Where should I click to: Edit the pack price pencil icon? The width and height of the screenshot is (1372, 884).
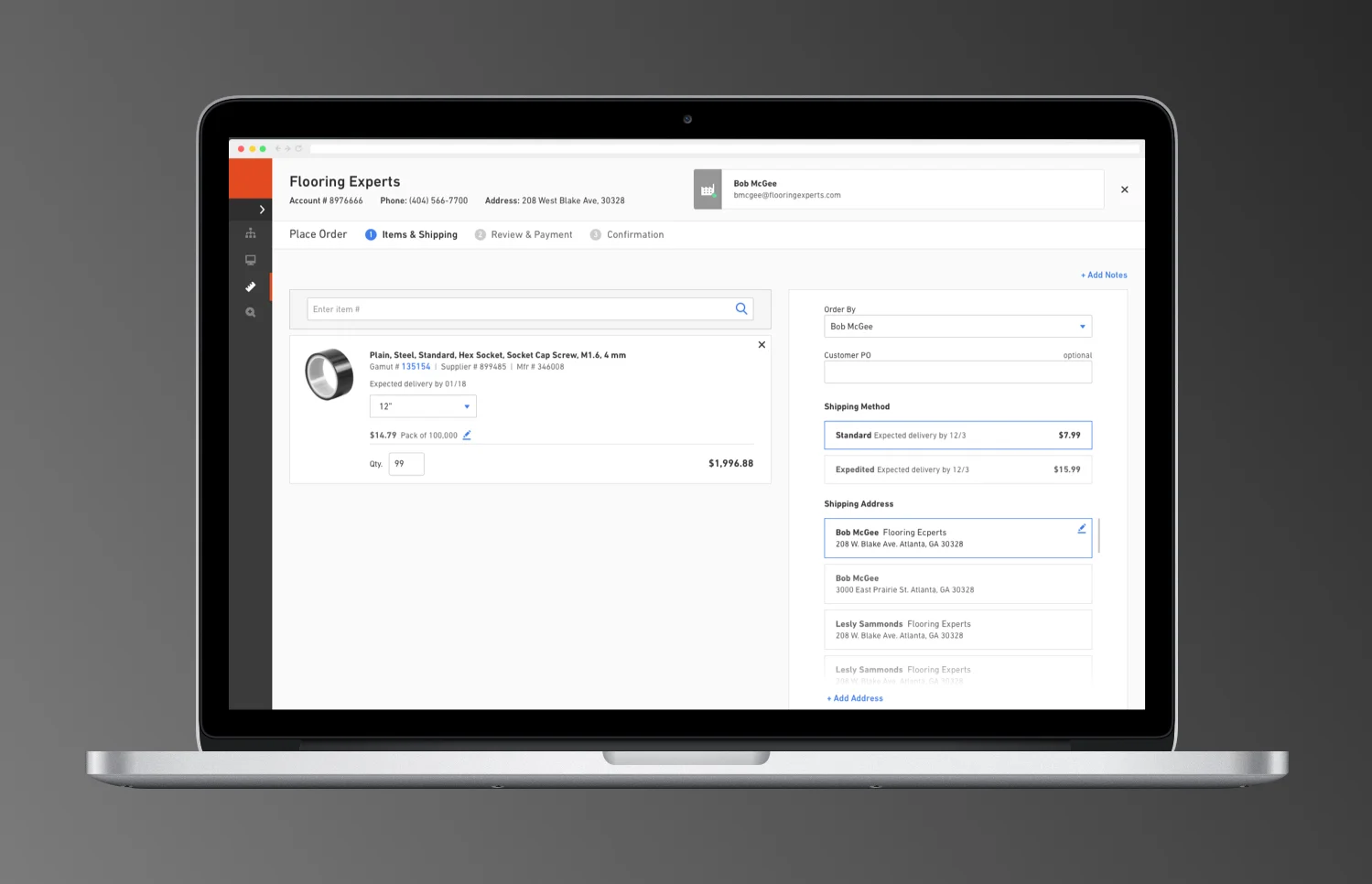pyautogui.click(x=467, y=435)
